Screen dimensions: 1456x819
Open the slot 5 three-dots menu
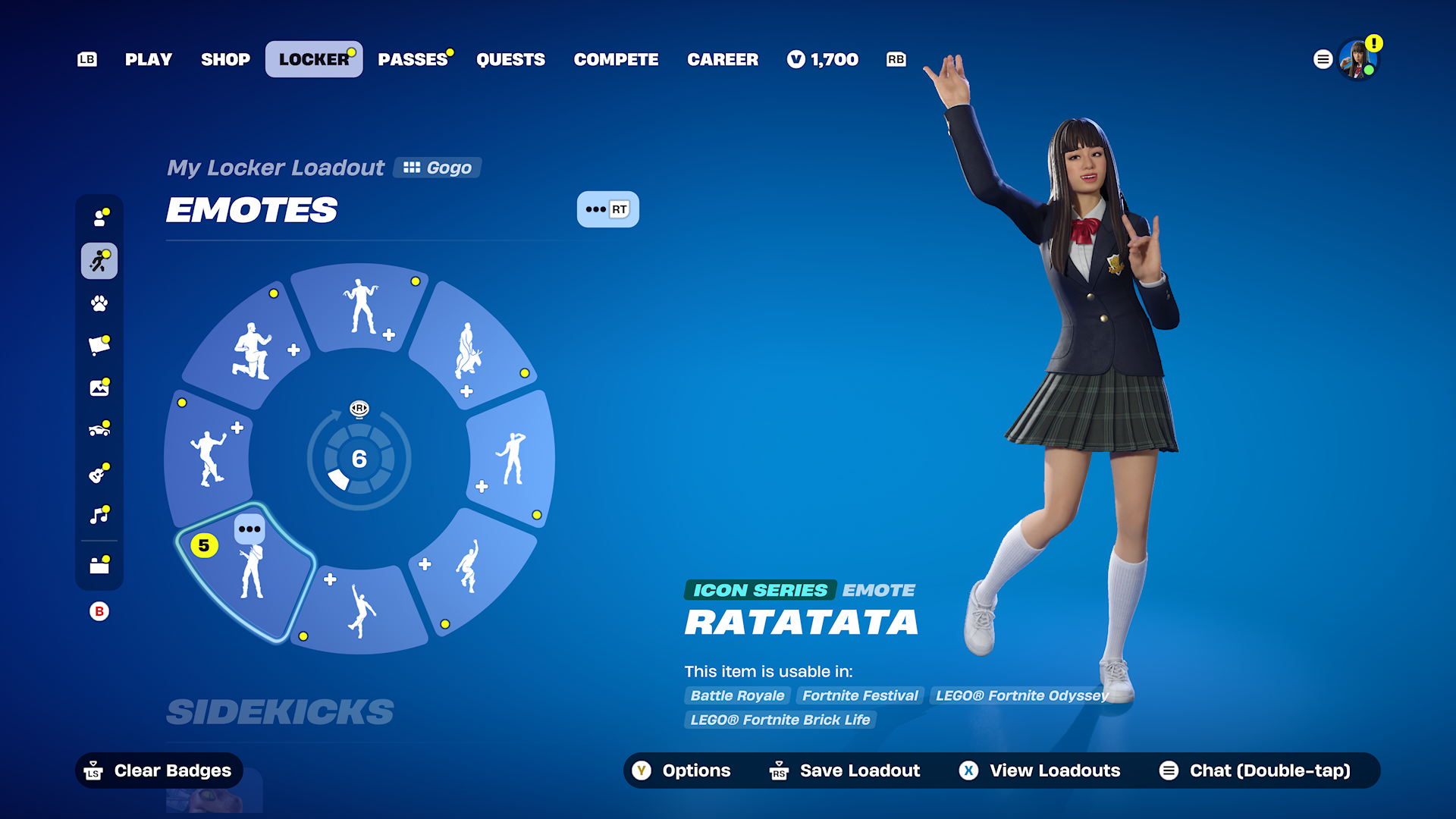click(x=249, y=529)
